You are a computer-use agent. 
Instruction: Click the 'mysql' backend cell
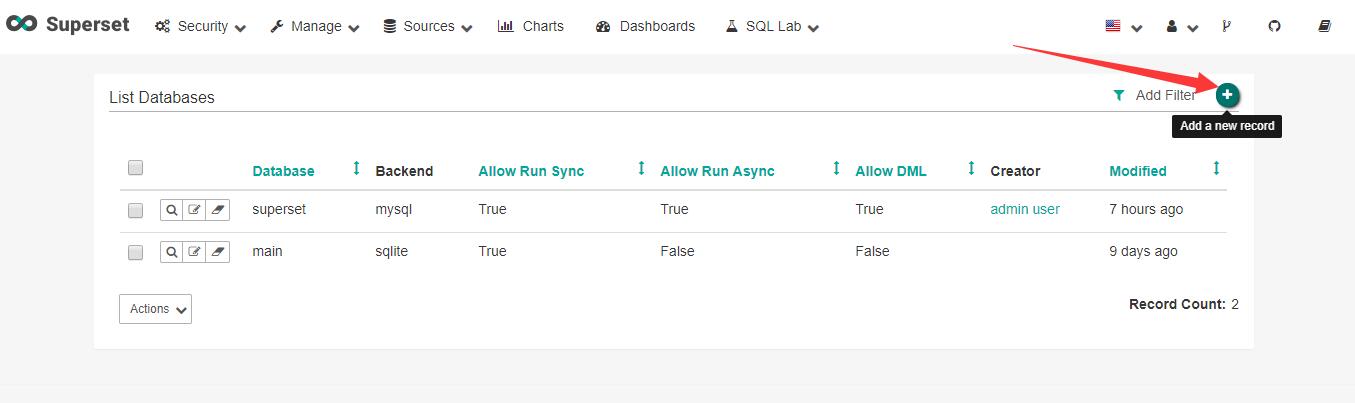(394, 210)
